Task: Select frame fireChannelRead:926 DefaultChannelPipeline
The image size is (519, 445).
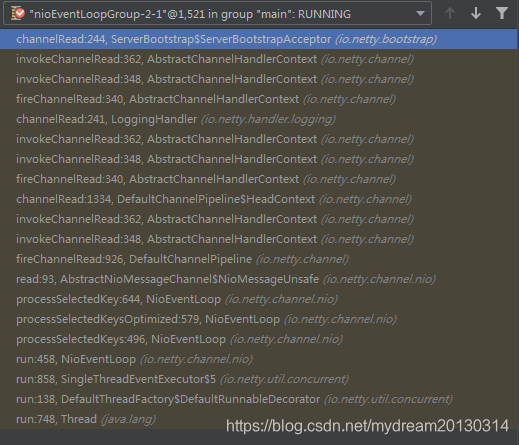Action: (258, 259)
